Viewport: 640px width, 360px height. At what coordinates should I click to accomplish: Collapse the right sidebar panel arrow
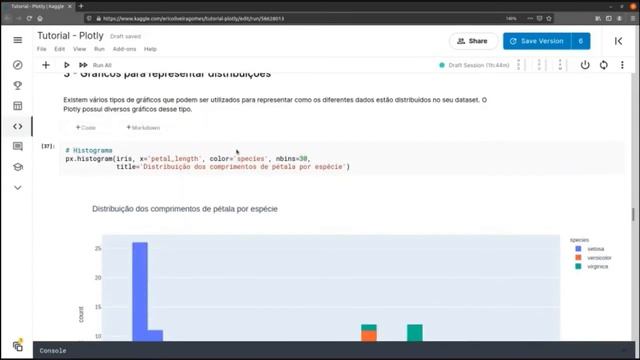tap(618, 41)
